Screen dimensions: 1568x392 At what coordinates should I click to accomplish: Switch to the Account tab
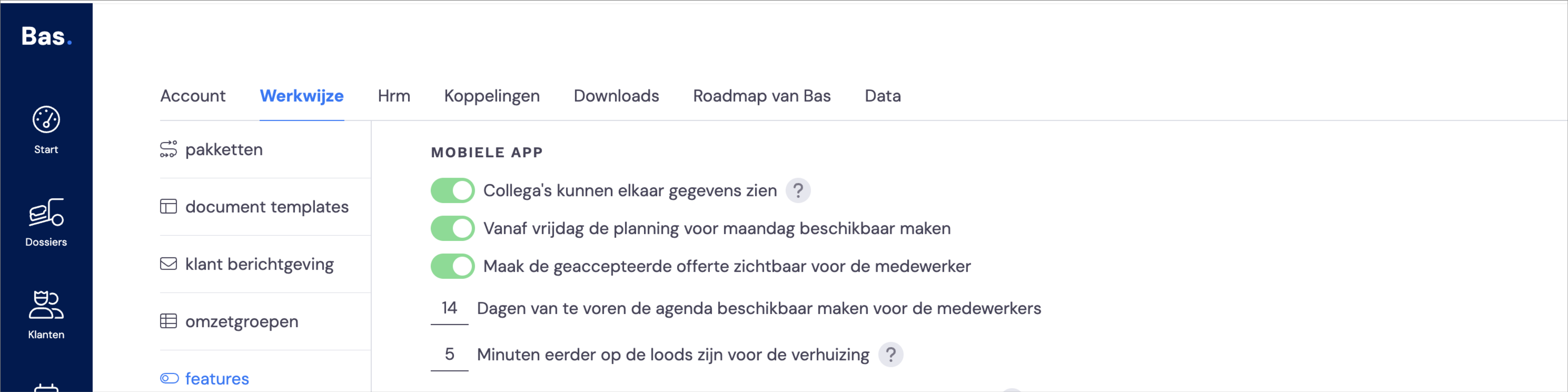[x=193, y=96]
